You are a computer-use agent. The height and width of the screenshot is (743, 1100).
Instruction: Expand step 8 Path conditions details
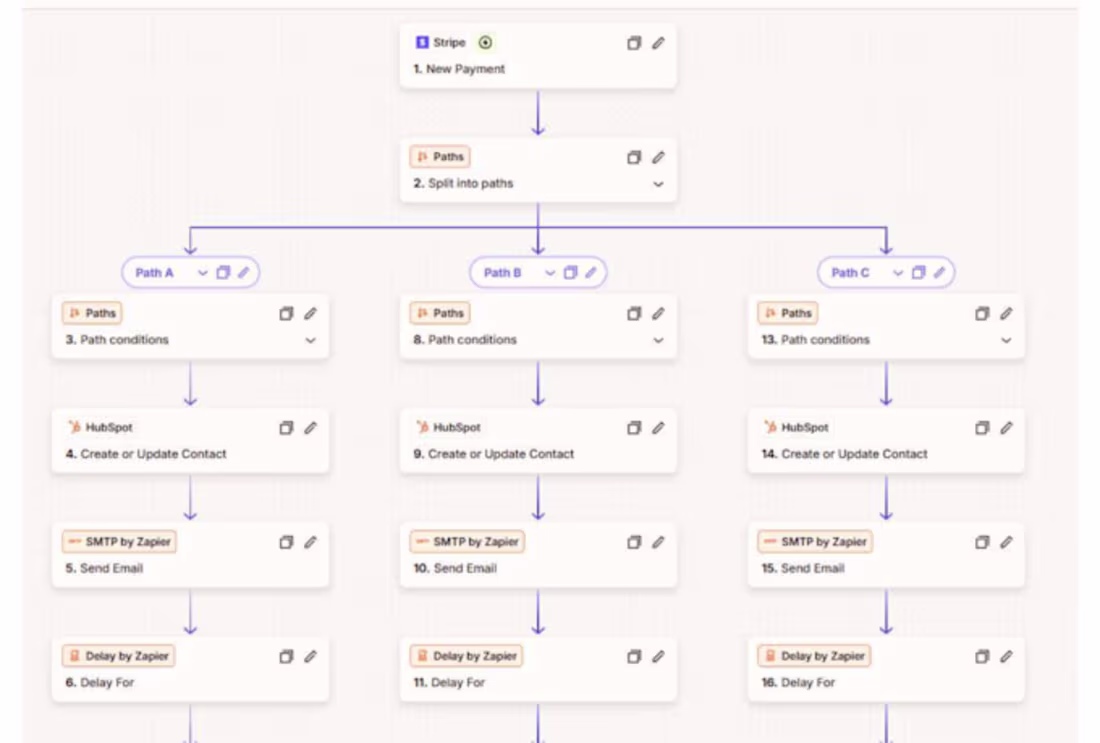pos(658,340)
